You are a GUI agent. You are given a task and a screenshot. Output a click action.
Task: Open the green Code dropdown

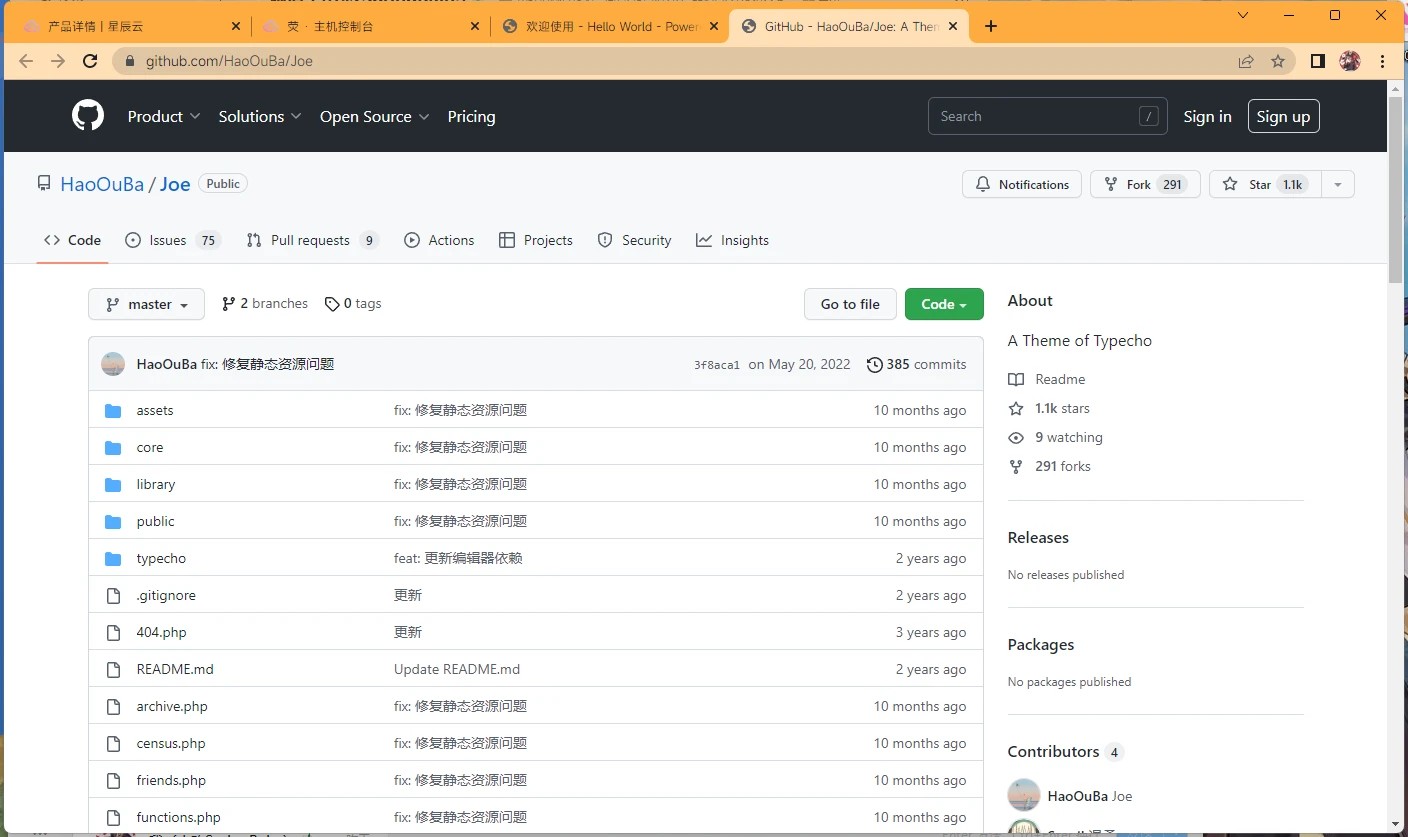tap(943, 304)
